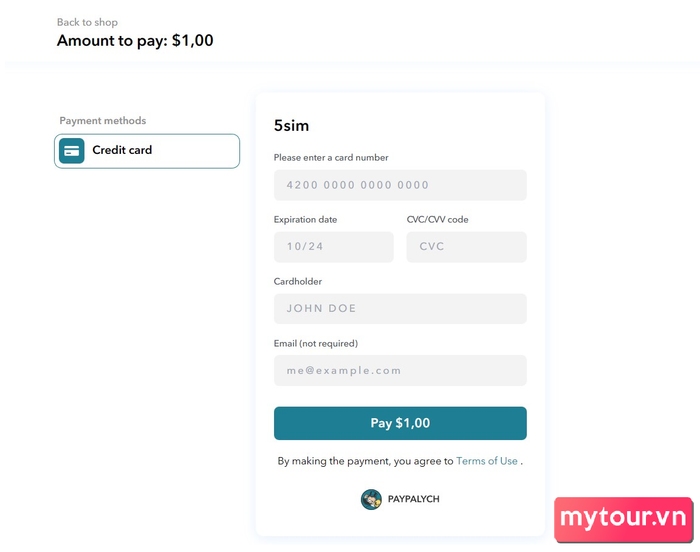Go back via Back to shop
Image resolution: width=700 pixels, height=552 pixels.
pyautogui.click(x=88, y=22)
